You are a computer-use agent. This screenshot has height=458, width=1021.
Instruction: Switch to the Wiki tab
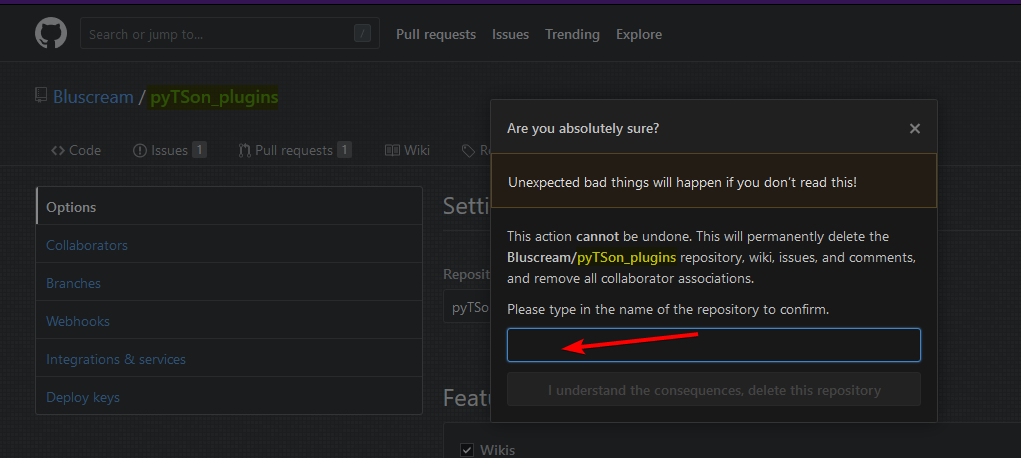(407, 150)
